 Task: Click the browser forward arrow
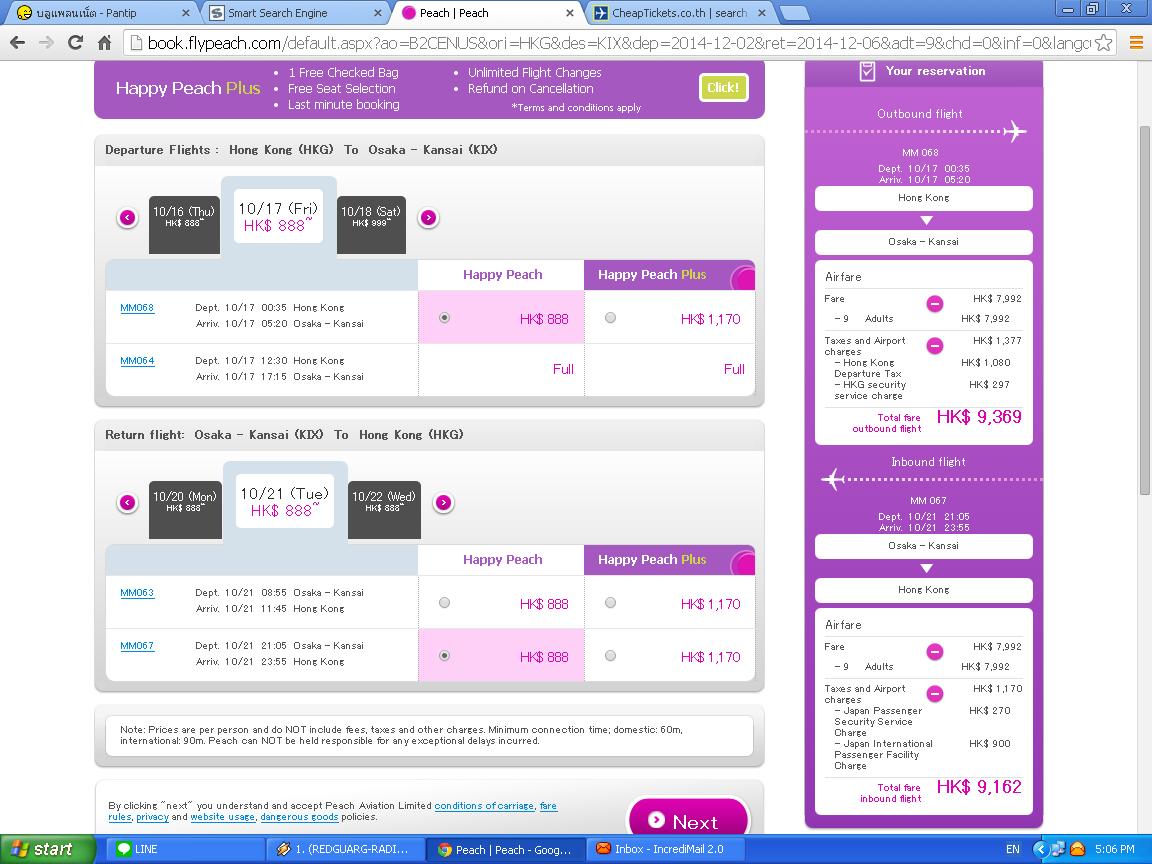[46, 43]
